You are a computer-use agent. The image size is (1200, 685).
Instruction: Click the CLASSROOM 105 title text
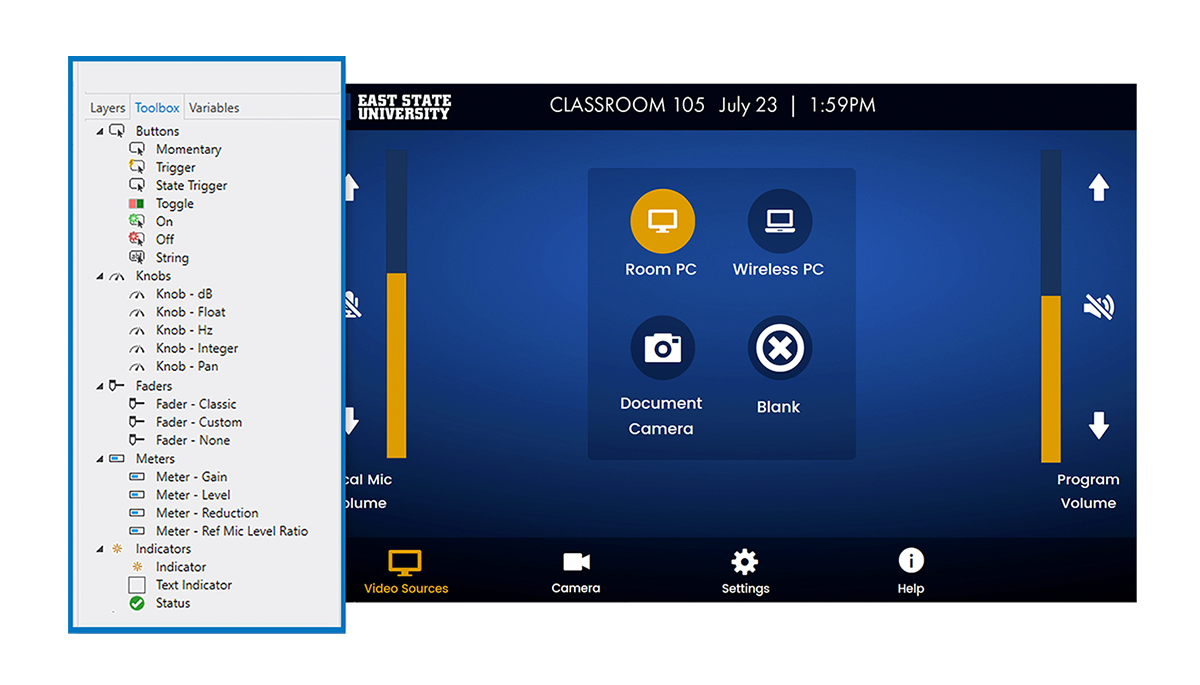pos(627,105)
